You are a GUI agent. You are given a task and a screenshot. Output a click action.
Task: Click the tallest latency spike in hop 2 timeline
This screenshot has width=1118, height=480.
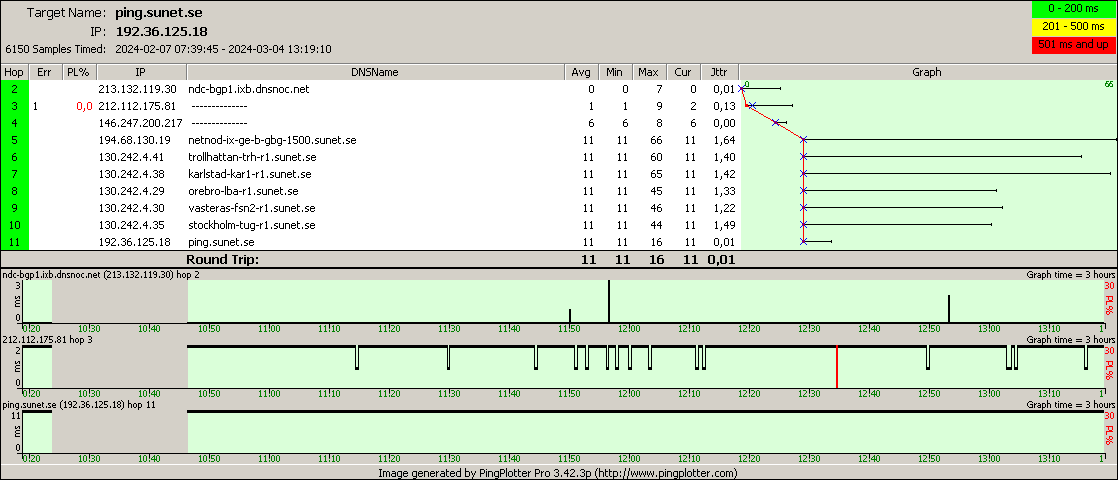[x=609, y=301]
